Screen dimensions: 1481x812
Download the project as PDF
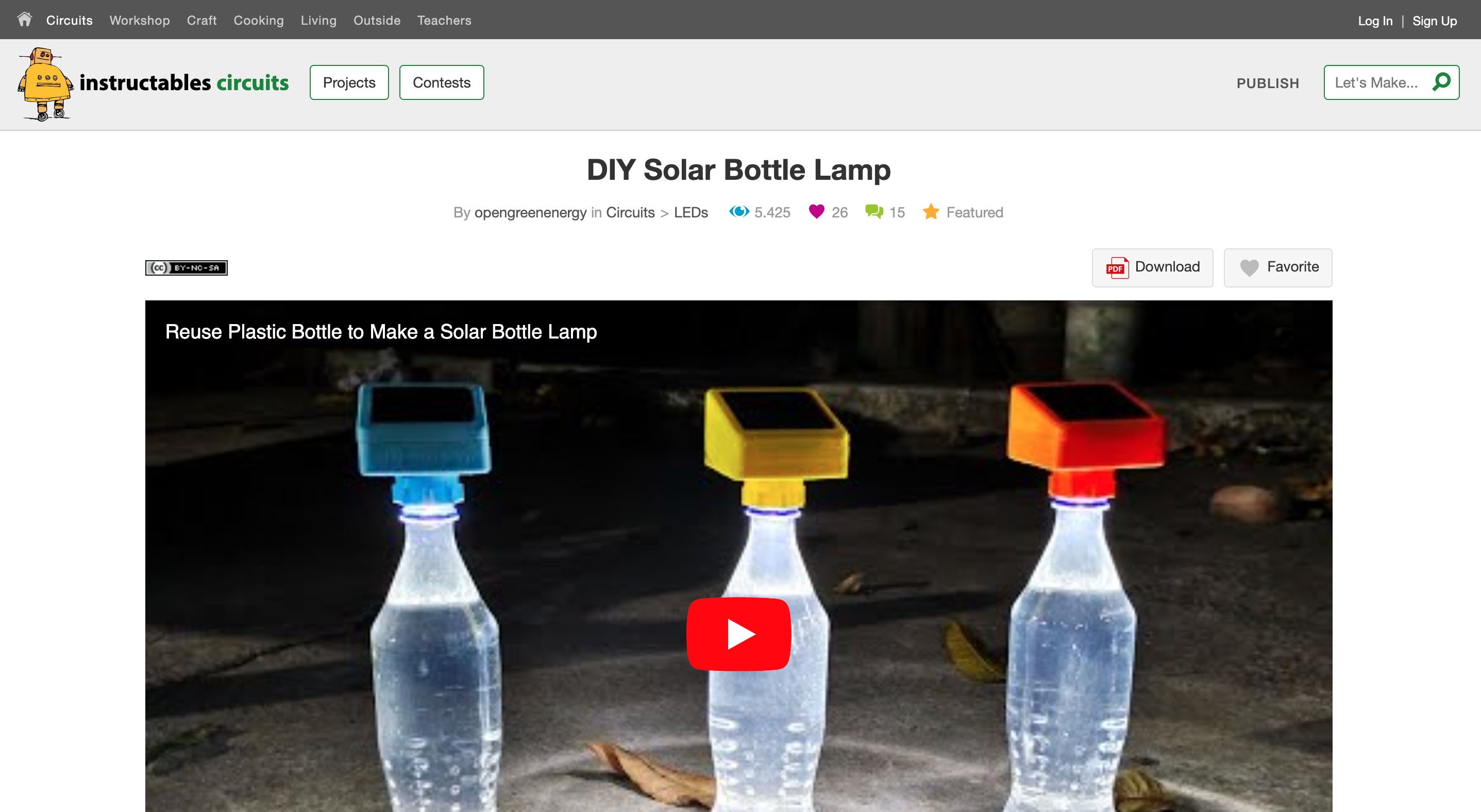click(1152, 267)
